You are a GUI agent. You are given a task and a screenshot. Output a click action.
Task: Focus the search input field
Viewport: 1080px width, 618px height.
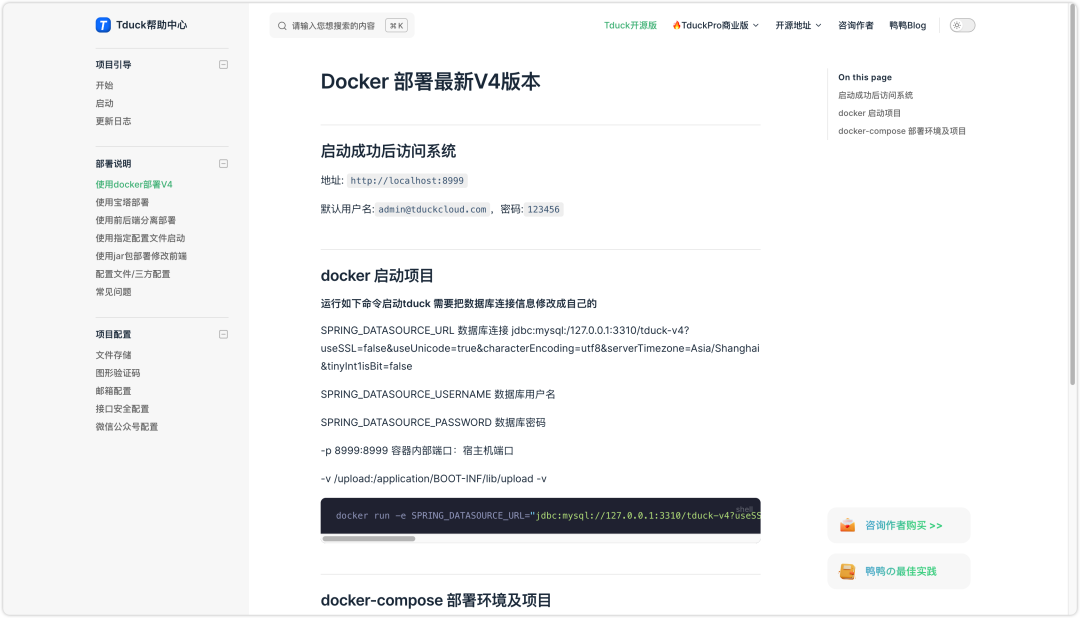(342, 26)
